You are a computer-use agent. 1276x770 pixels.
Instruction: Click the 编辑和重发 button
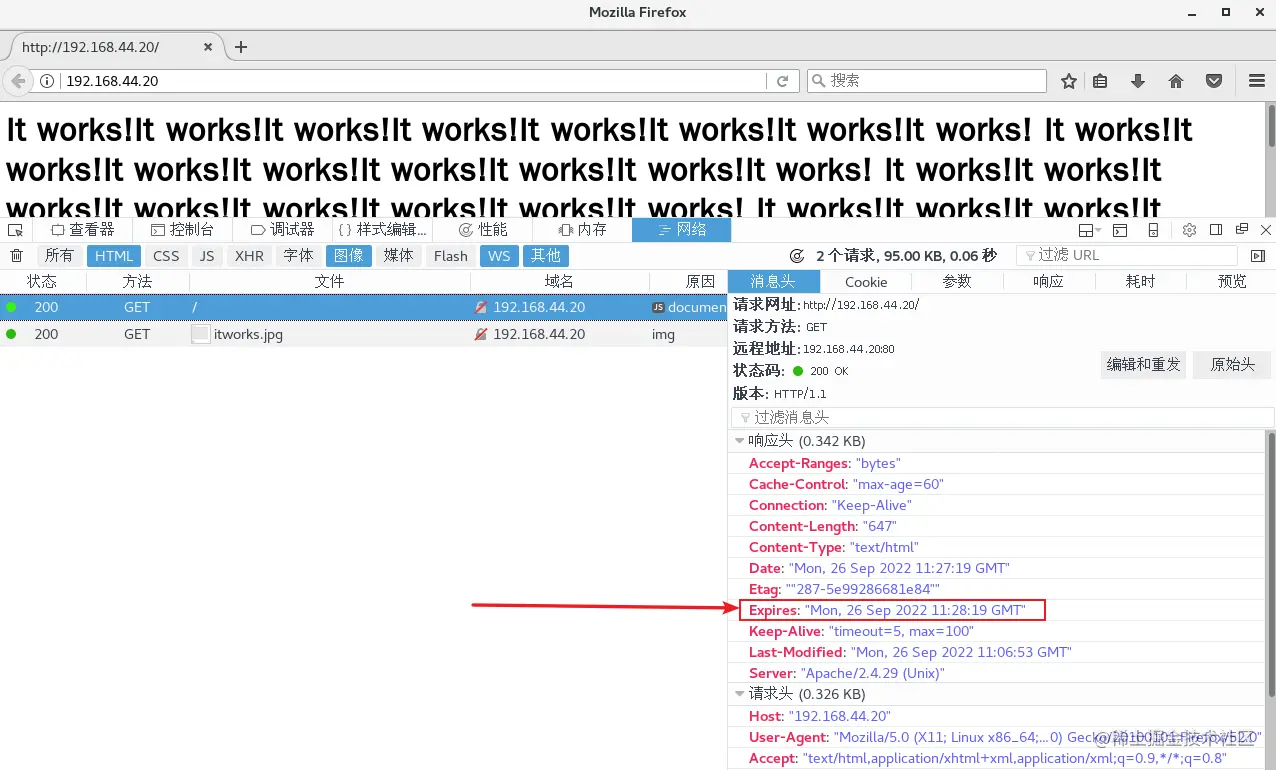[1143, 365]
